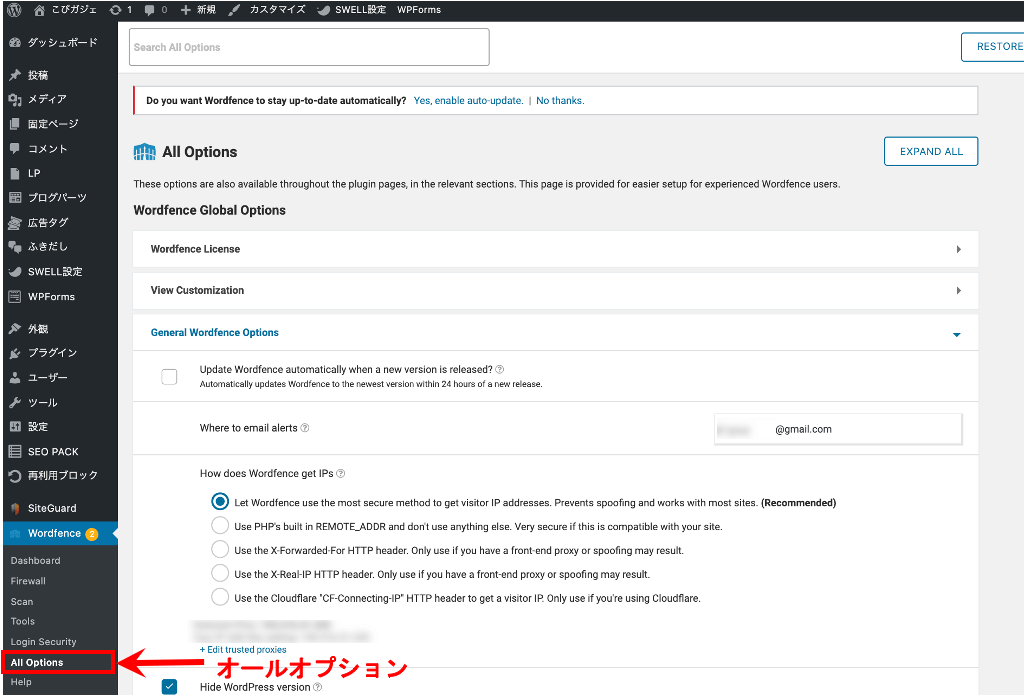
Task: Uncheck the 'Hide WordPress version' checkbox
Action: (x=169, y=687)
